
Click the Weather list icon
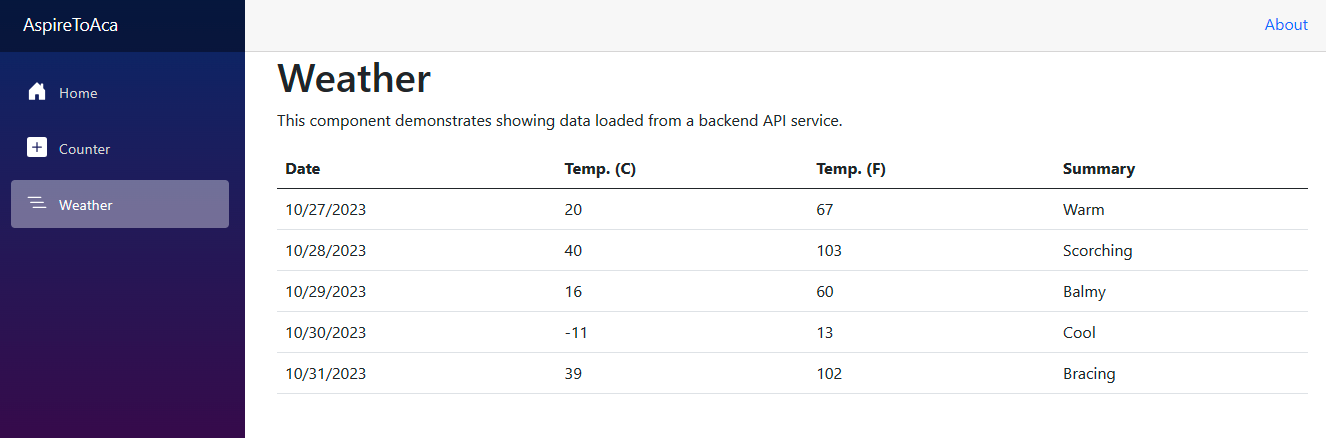[x=37, y=204]
